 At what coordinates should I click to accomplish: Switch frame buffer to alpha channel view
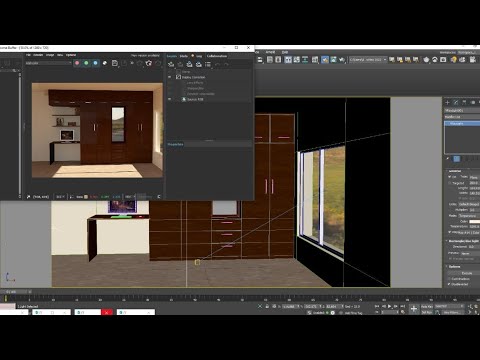[x=105, y=63]
